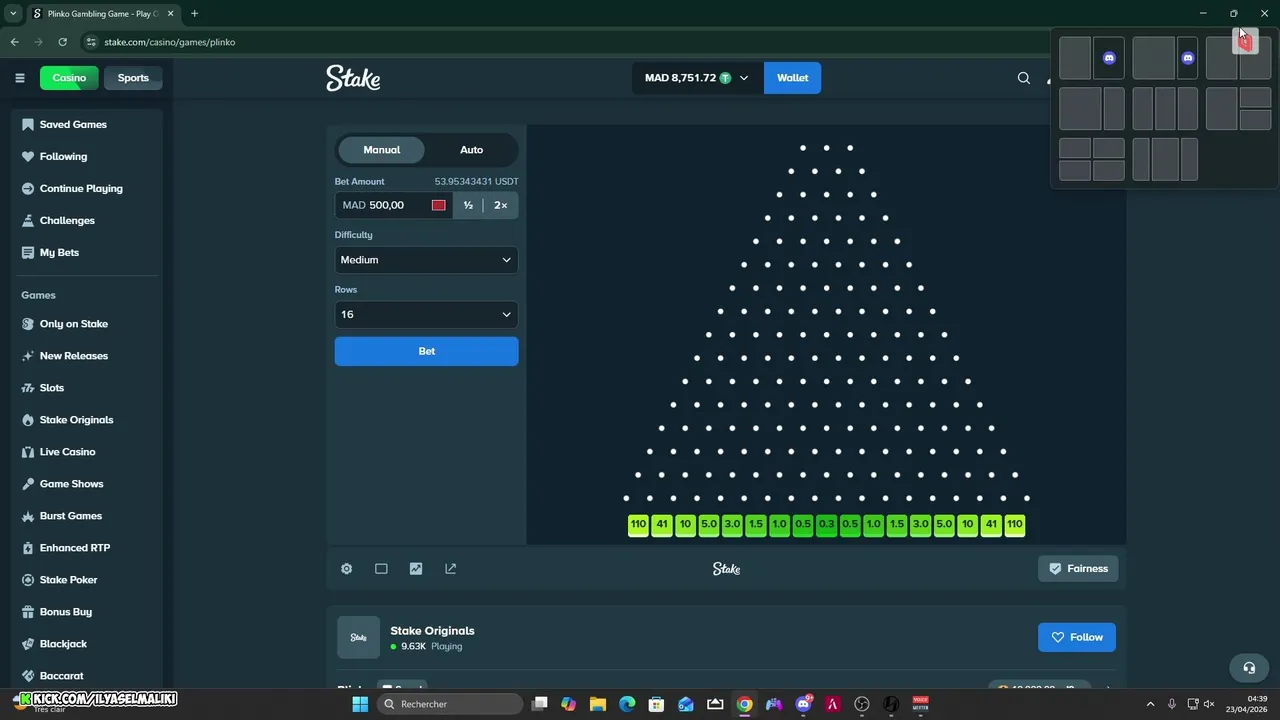This screenshot has width=1280, height=720.
Task: Open File Explorer from taskbar
Action: point(597,704)
